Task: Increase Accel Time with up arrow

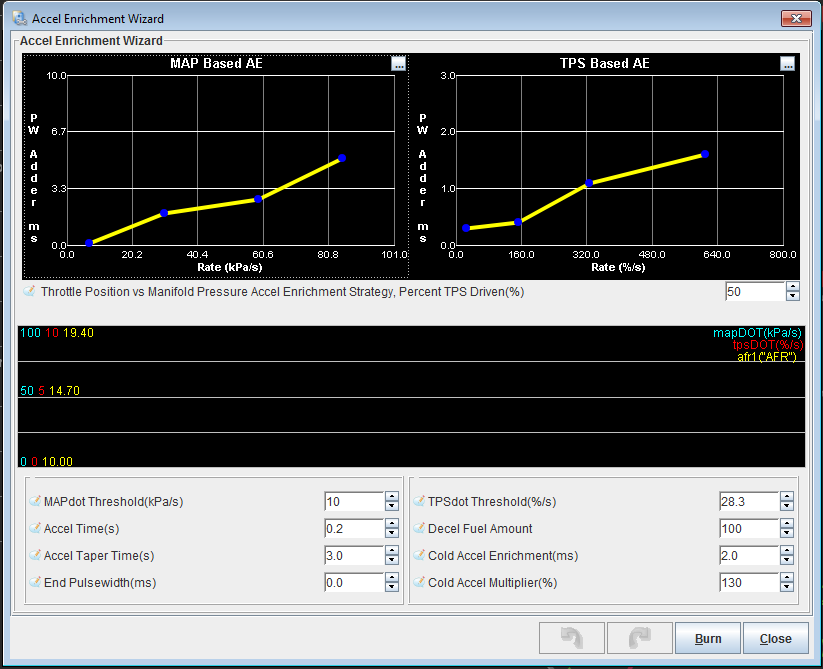Action: pos(391,524)
